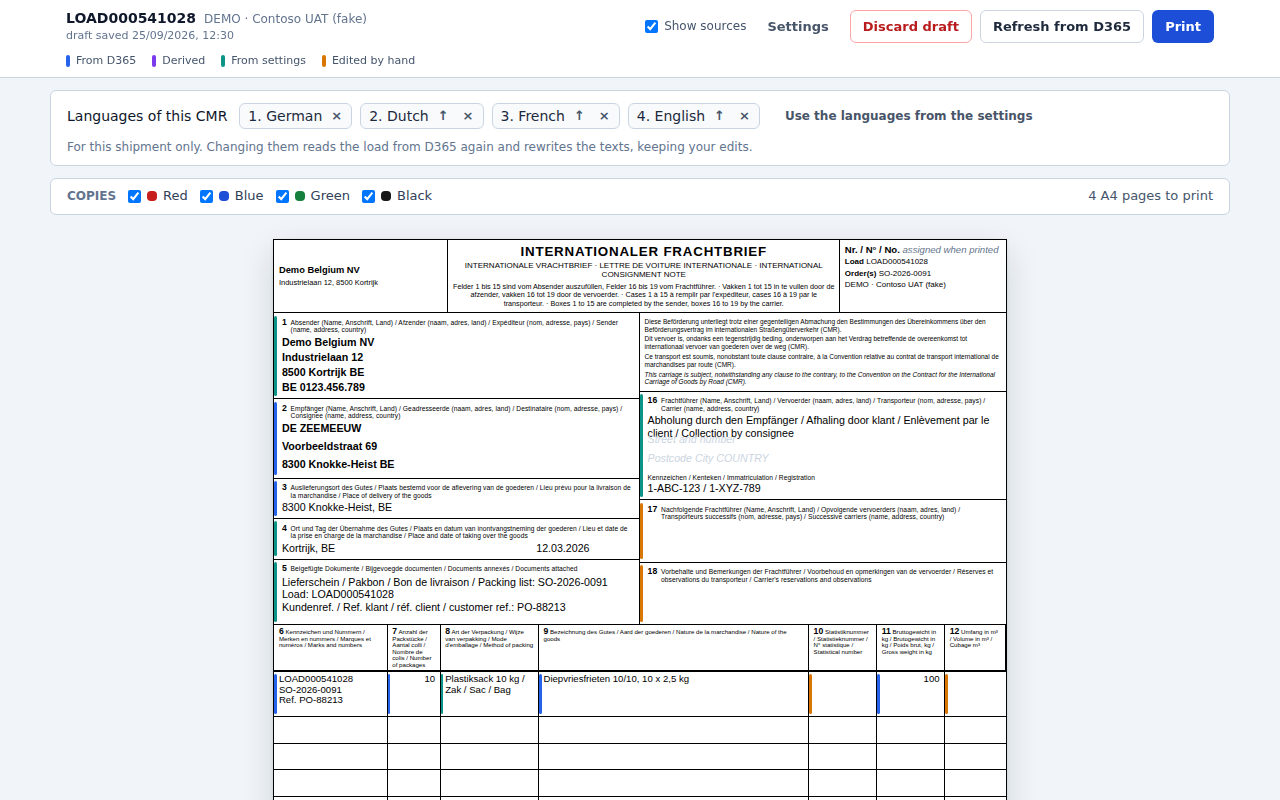Image resolution: width=1280 pixels, height=800 pixels.
Task: Toggle the Show sources checkbox
Action: pos(652,26)
